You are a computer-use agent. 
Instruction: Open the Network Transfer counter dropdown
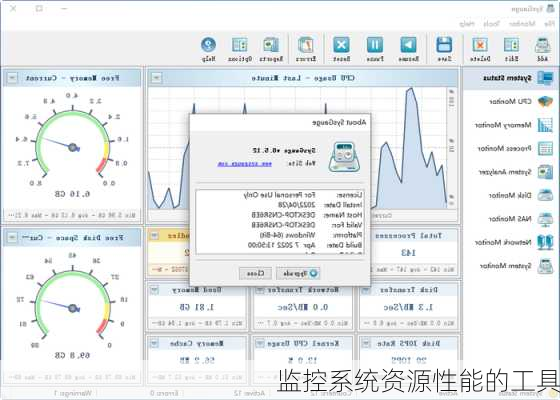(x=260, y=290)
